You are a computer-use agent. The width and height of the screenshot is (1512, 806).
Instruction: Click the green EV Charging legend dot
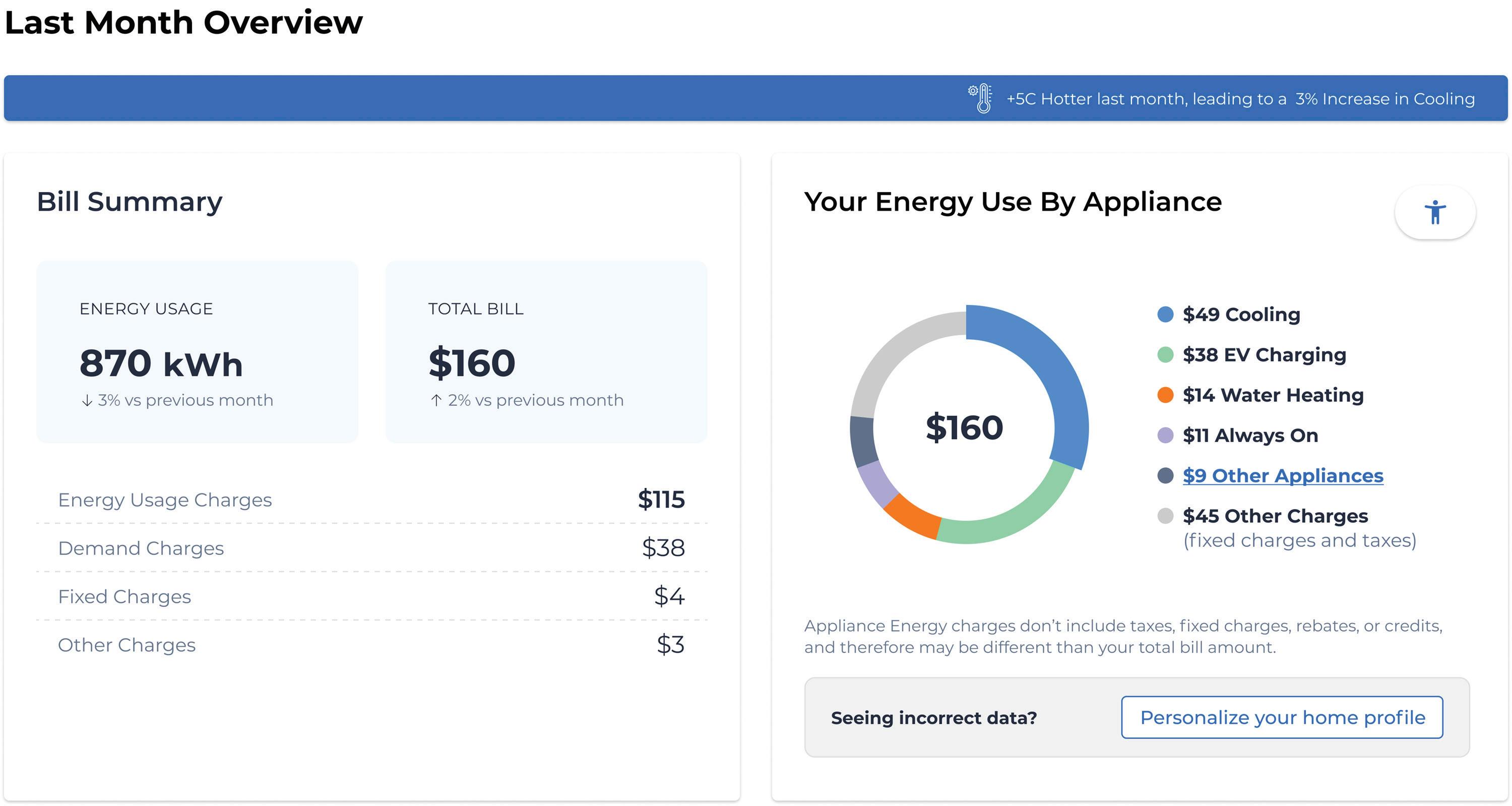tap(1165, 354)
